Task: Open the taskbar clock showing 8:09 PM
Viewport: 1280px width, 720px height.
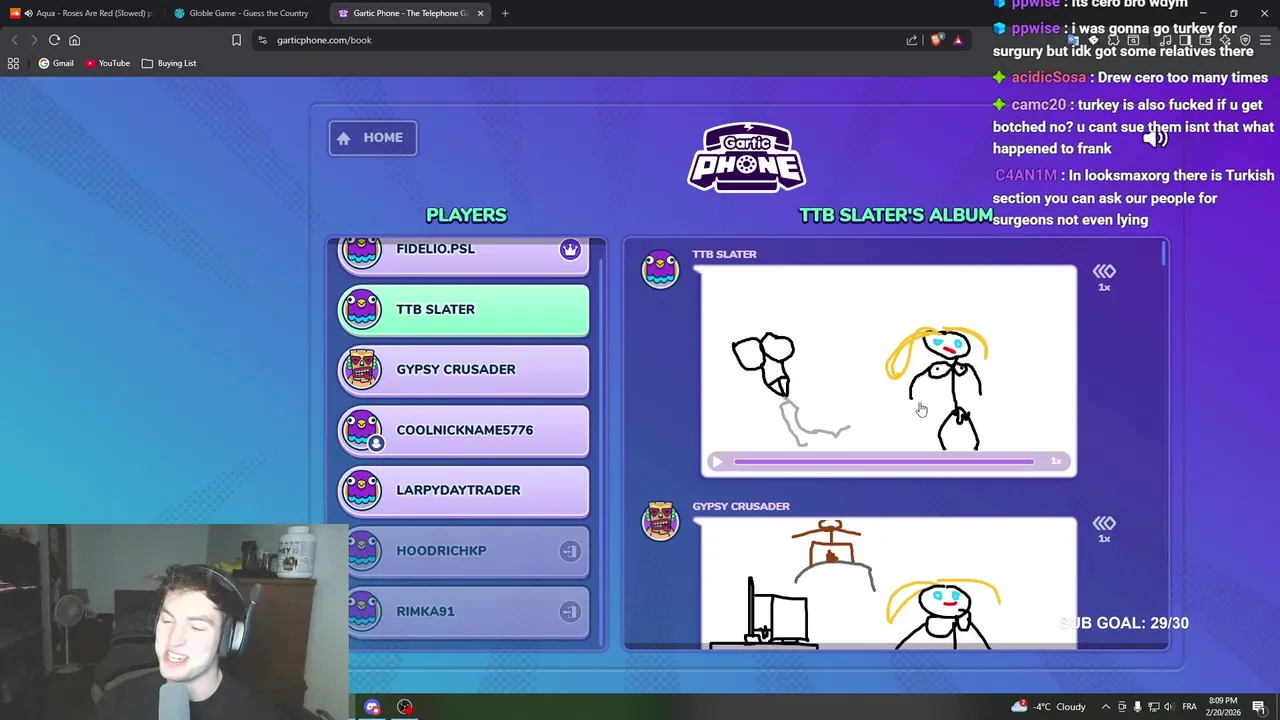Action: coord(1222,707)
